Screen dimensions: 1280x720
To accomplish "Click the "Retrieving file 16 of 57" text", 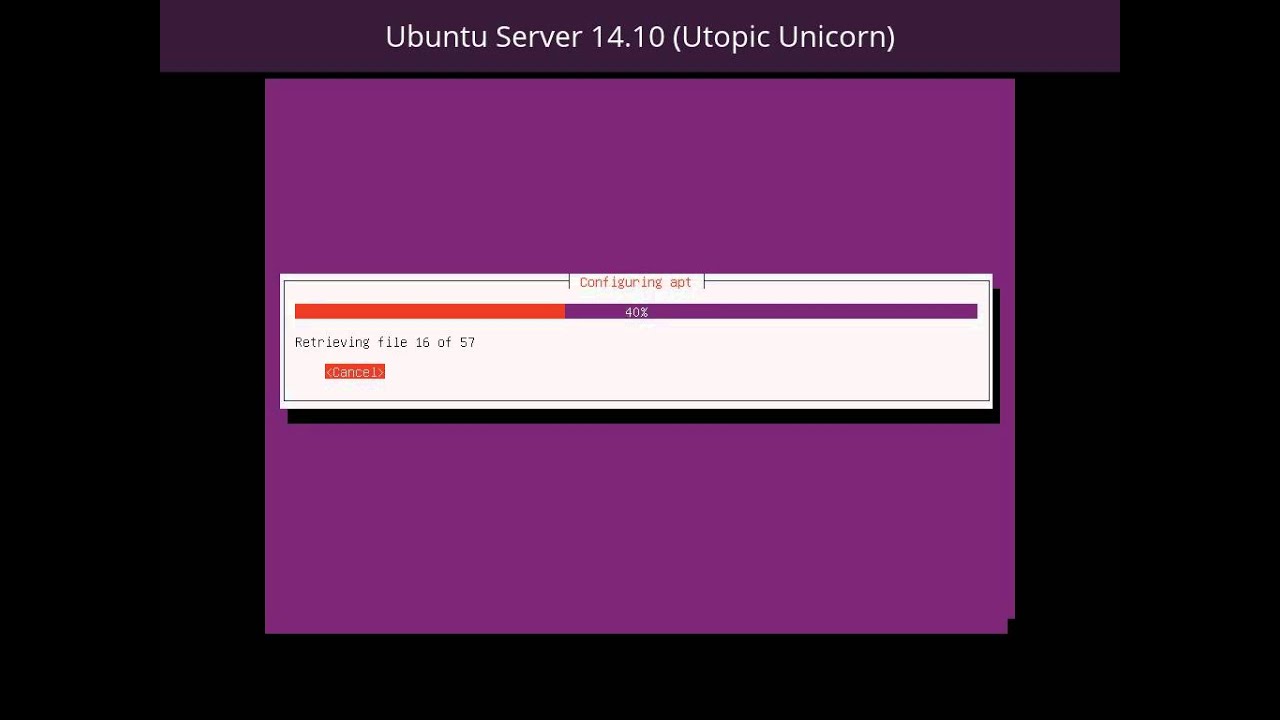I will 385,342.
